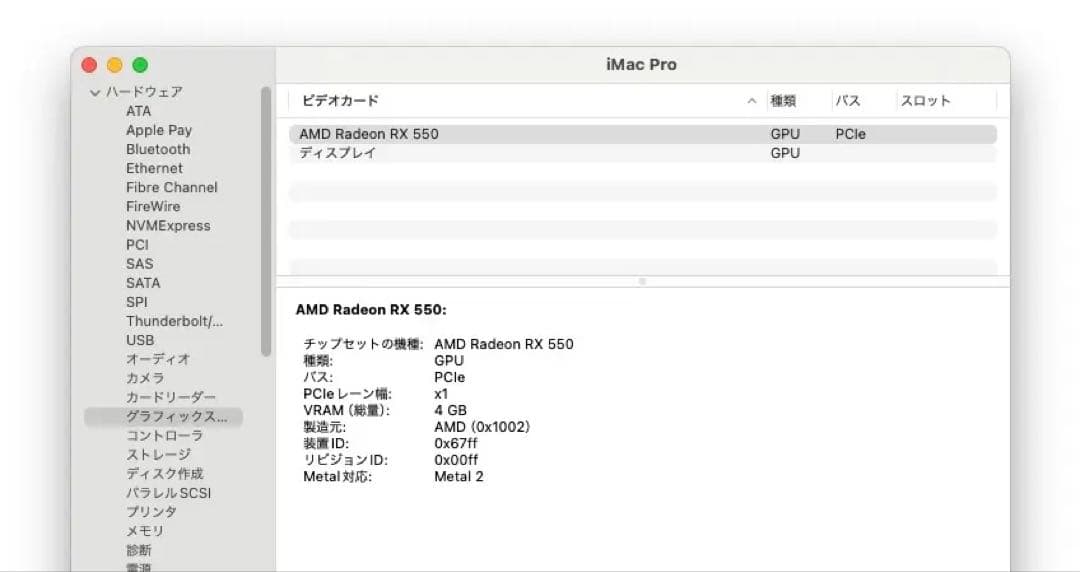Select ストレージ in the sidebar
The width and height of the screenshot is (1080, 572).
[158, 455]
